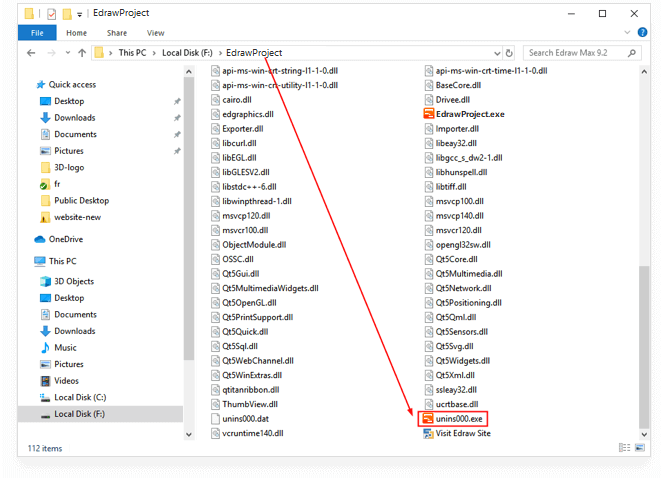Expand the address bar history dropdown
The height and width of the screenshot is (478, 661).
coord(497,54)
